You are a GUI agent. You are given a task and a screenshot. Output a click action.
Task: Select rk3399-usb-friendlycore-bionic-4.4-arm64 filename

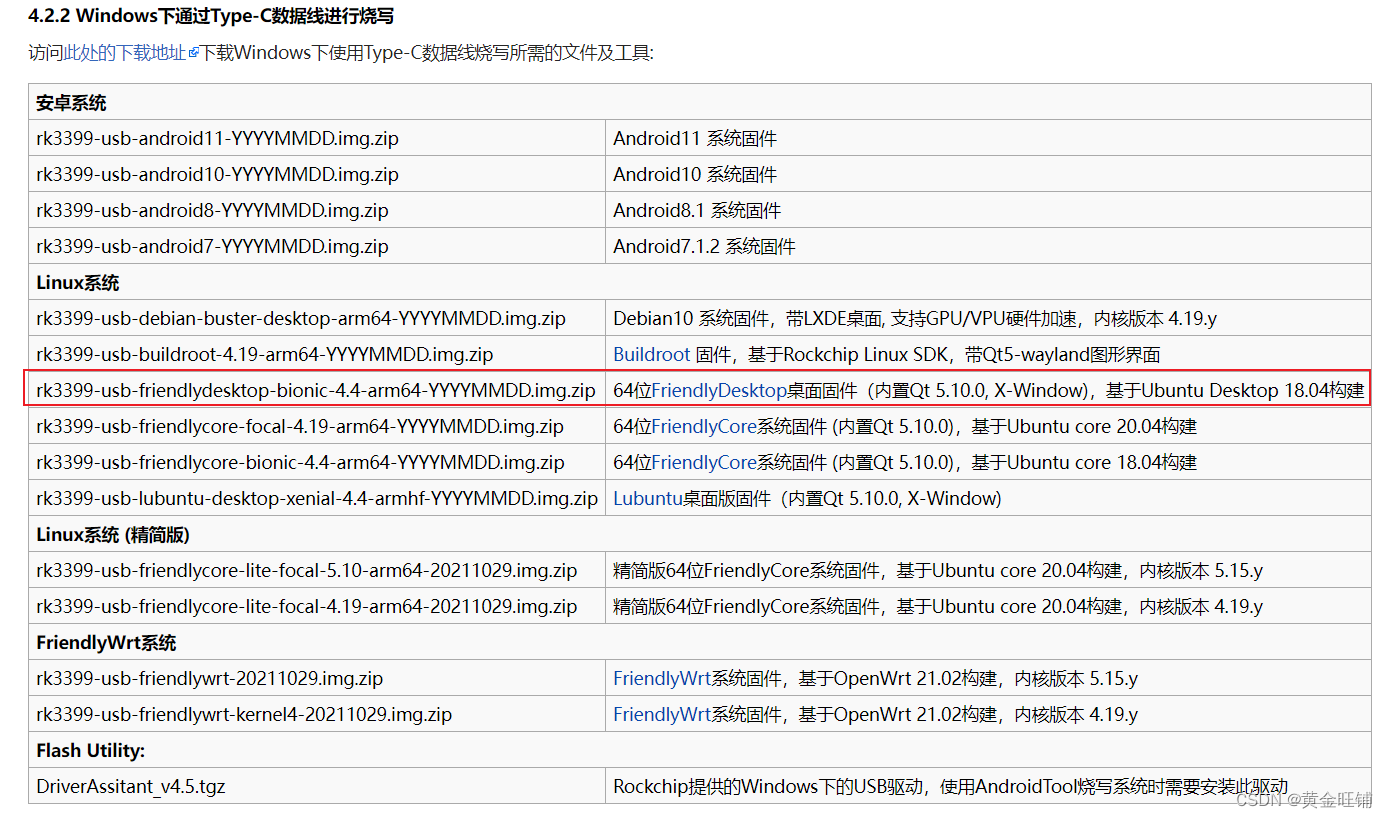click(x=300, y=462)
